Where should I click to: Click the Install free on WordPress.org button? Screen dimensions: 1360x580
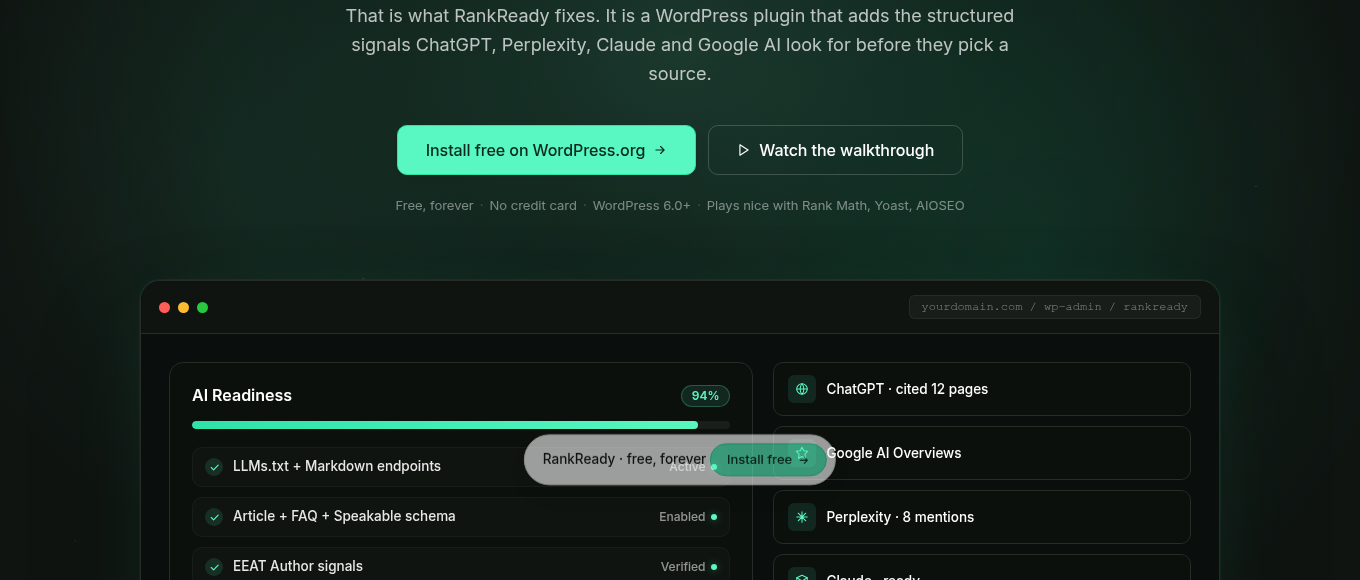(546, 150)
